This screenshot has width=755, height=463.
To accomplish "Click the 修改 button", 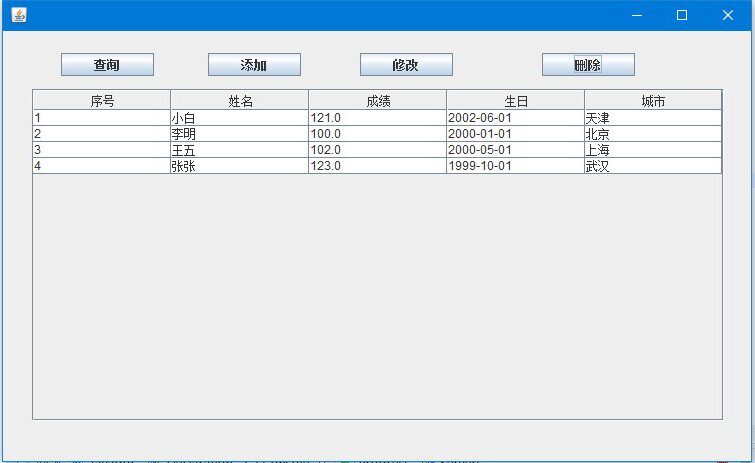I will (x=406, y=64).
